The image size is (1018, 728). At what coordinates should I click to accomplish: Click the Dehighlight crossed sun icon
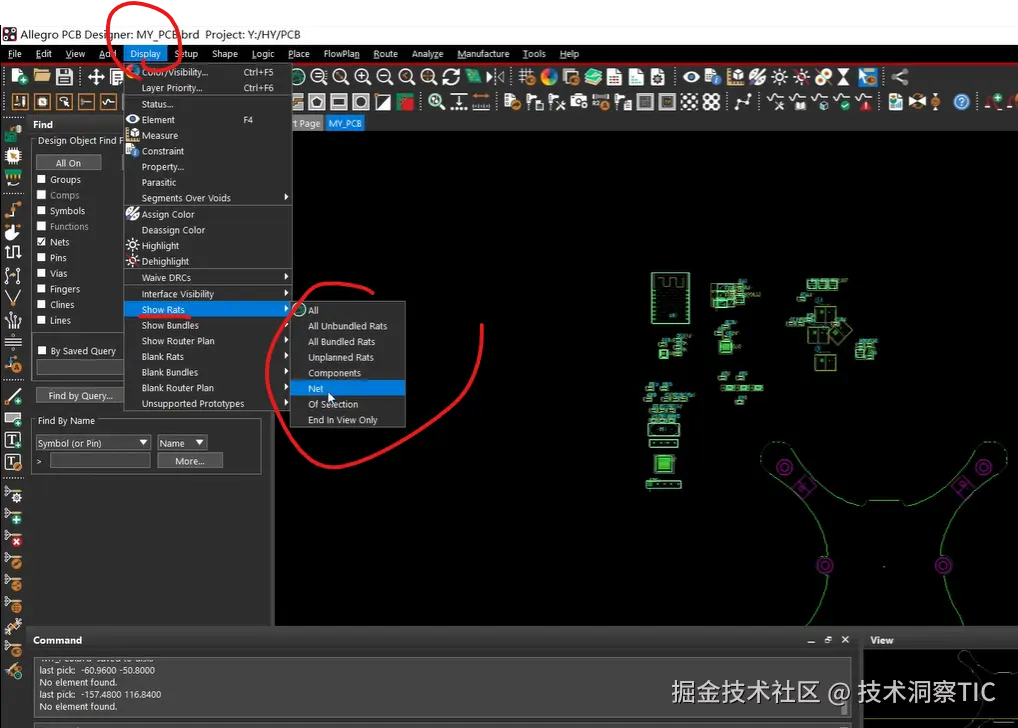[801, 77]
